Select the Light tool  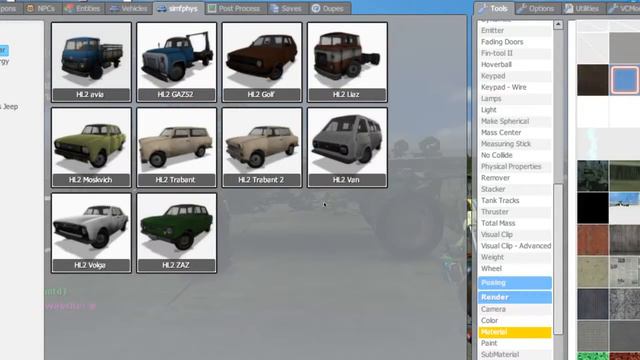pyautogui.click(x=515, y=110)
